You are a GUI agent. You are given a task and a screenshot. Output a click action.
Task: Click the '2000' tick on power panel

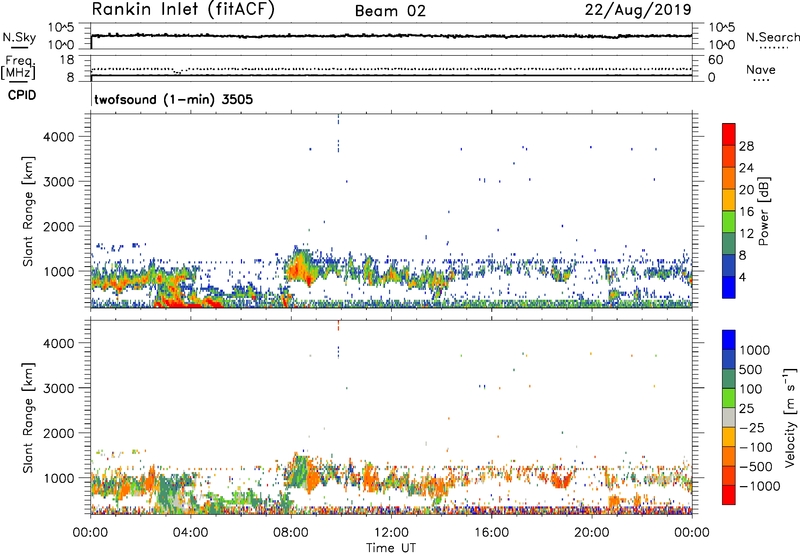click(x=59, y=226)
